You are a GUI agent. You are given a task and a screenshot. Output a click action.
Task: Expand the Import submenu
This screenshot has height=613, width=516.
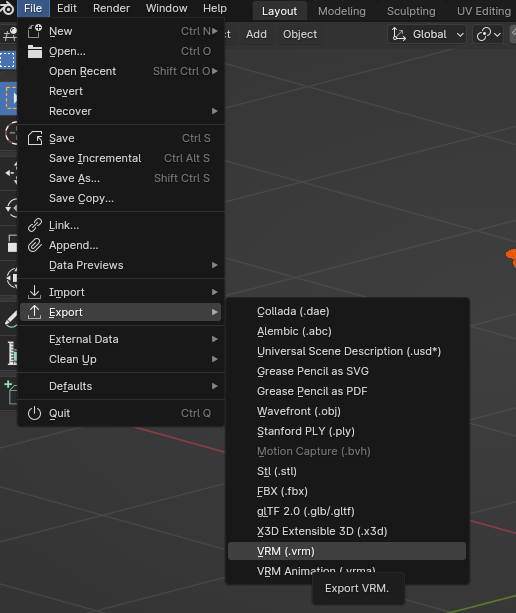tap(121, 292)
